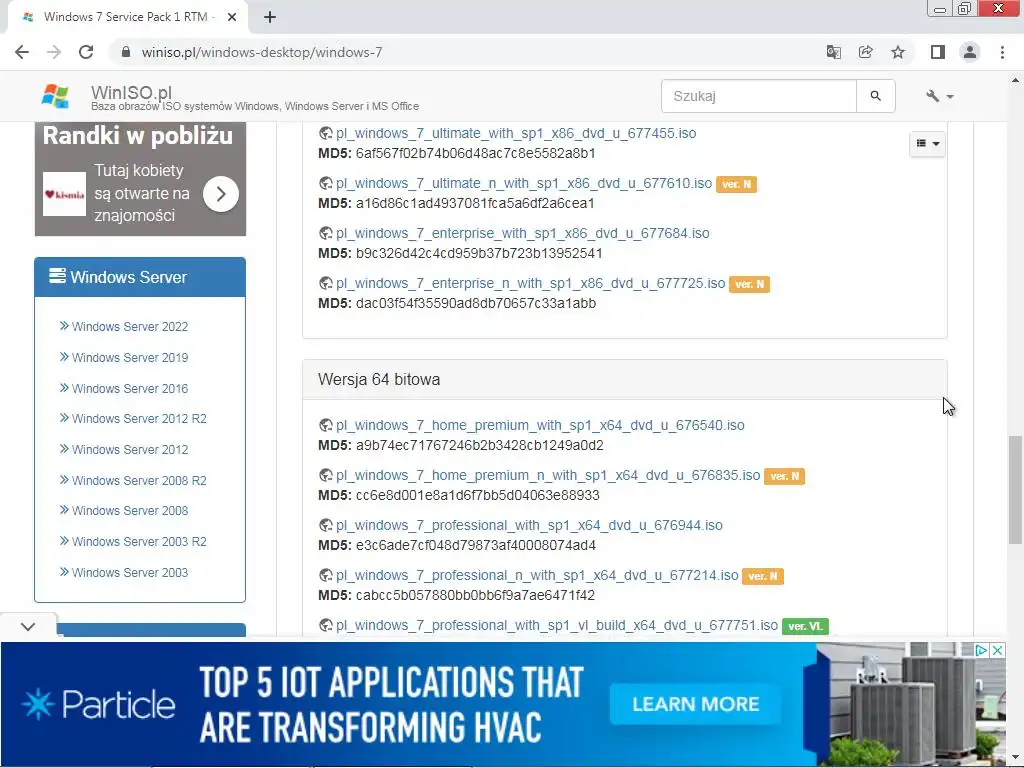Click the Wersja 64 bitowa heading
Image resolution: width=1024 pixels, height=768 pixels.
[379, 379]
